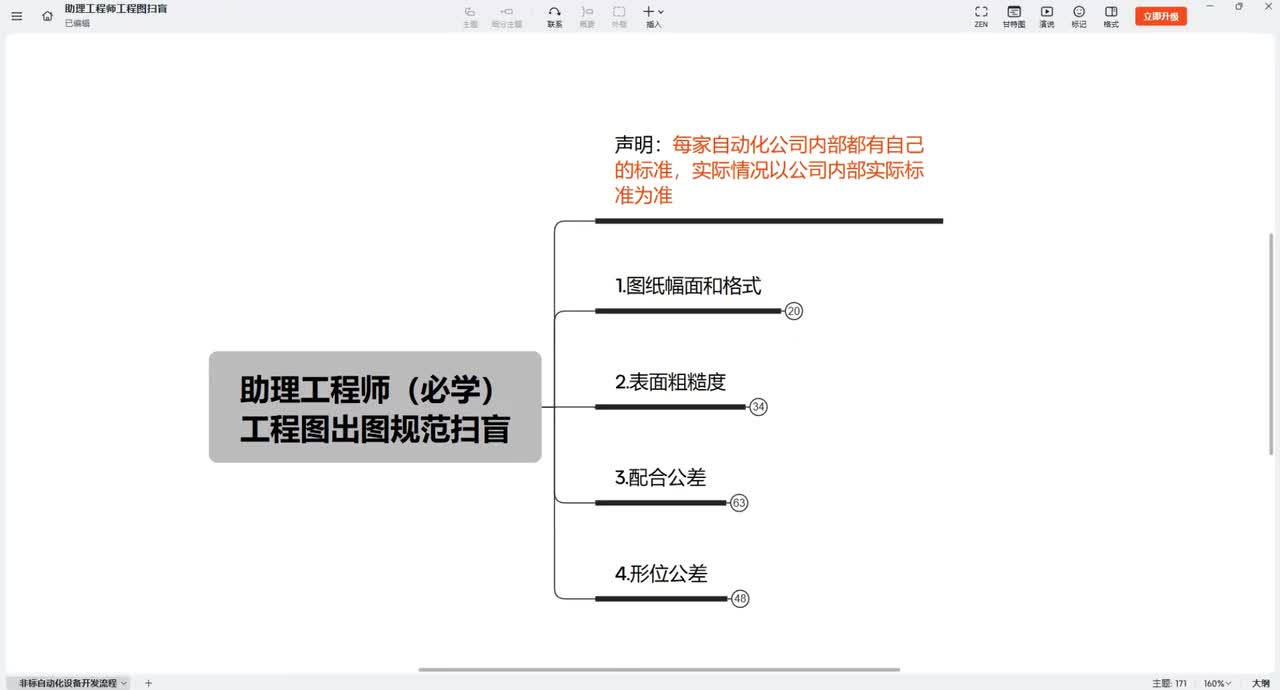Add a new sheet with plus button
This screenshot has width=1280, height=690.
148,683
